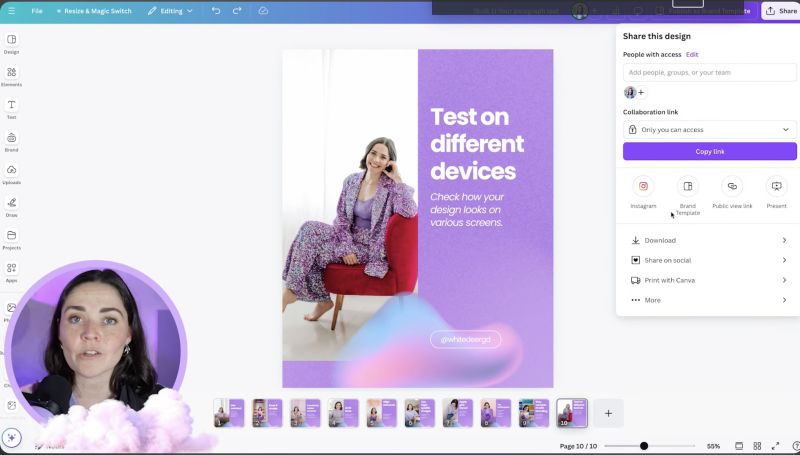Select page 3 thumbnail
800x455 pixels.
(305, 413)
